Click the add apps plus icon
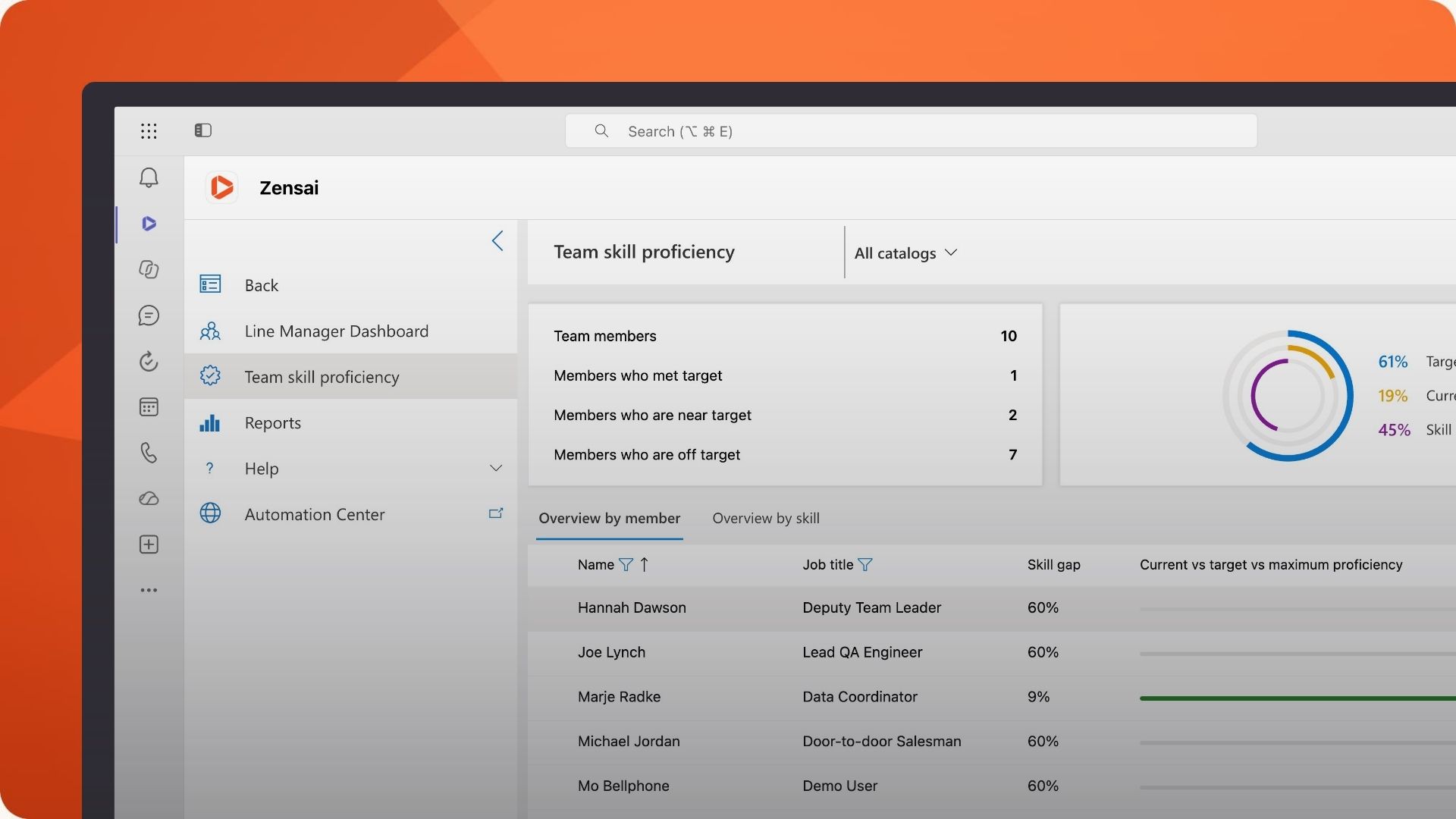This screenshot has width=1456, height=819. click(149, 544)
